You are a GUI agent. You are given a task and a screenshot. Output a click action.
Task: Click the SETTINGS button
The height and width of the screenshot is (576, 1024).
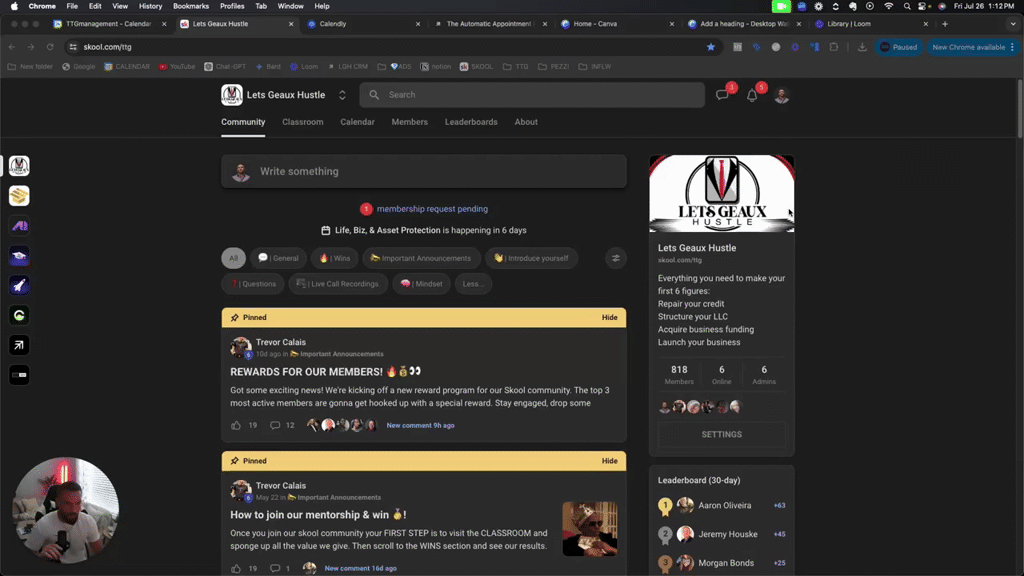click(x=721, y=434)
